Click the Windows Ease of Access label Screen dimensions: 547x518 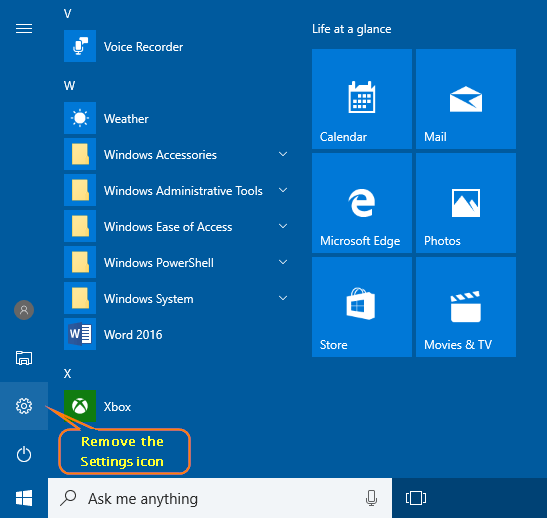tap(168, 227)
